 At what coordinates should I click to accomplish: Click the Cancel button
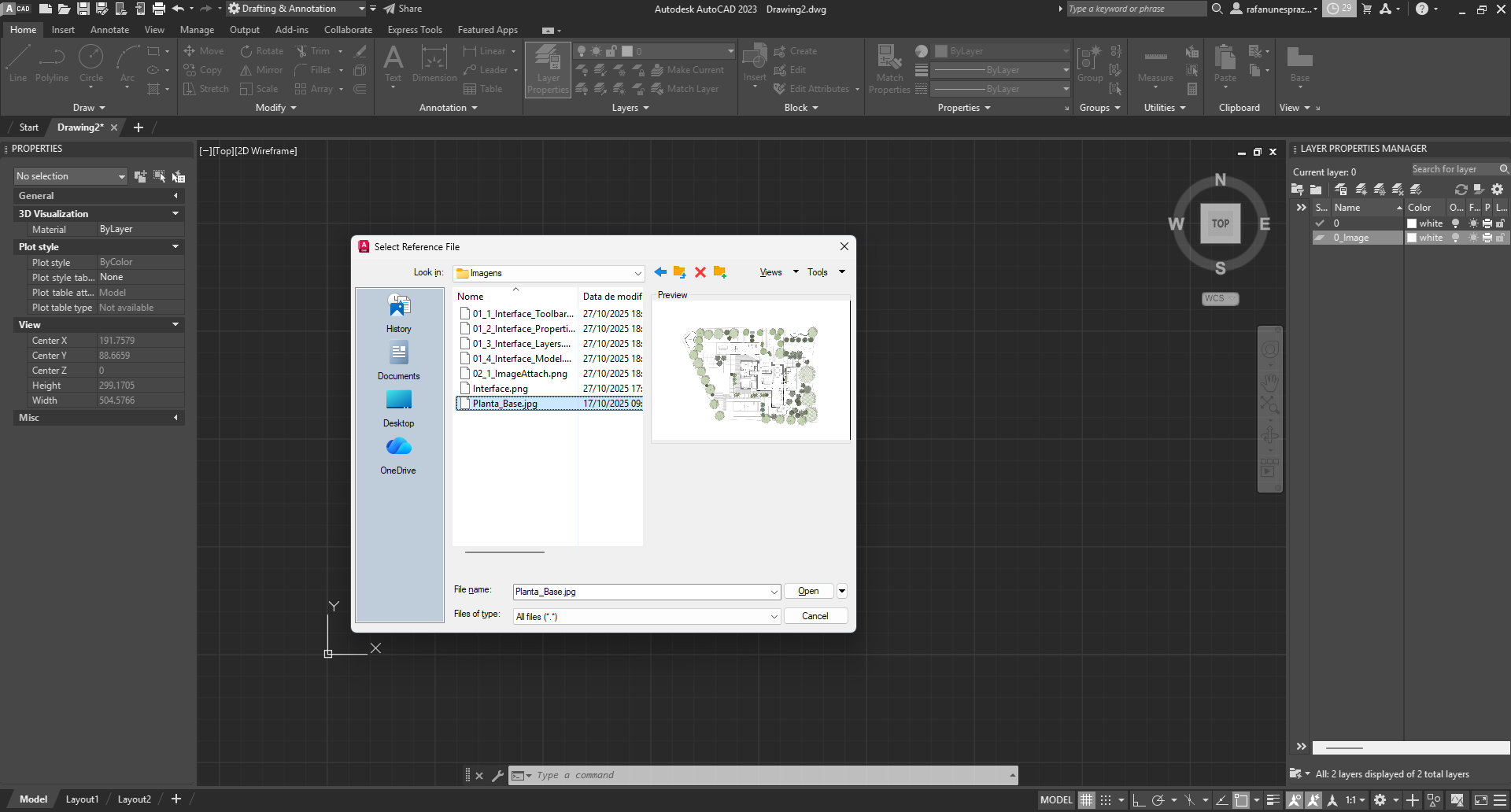point(815,616)
